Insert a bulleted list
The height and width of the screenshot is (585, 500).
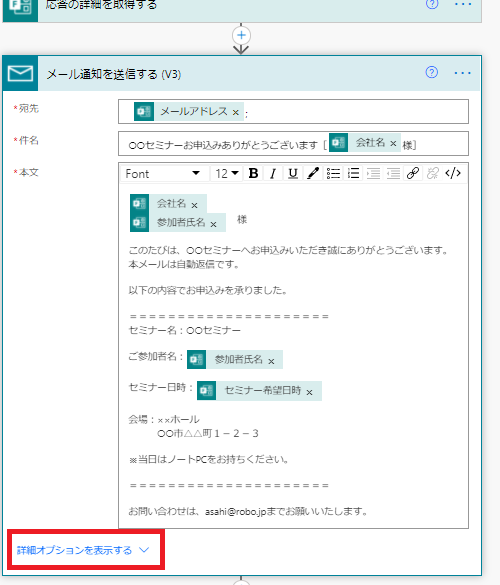pos(333,173)
